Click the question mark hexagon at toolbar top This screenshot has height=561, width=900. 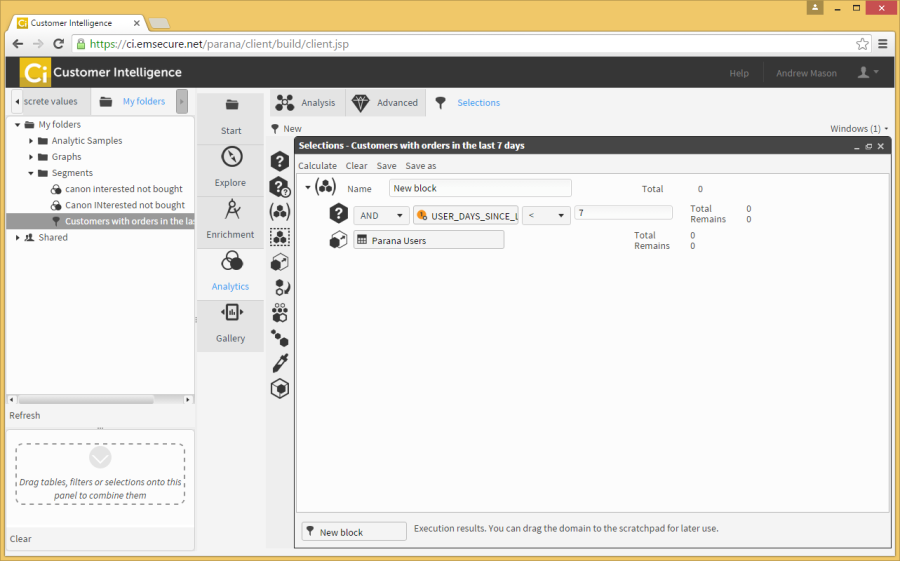click(x=280, y=161)
